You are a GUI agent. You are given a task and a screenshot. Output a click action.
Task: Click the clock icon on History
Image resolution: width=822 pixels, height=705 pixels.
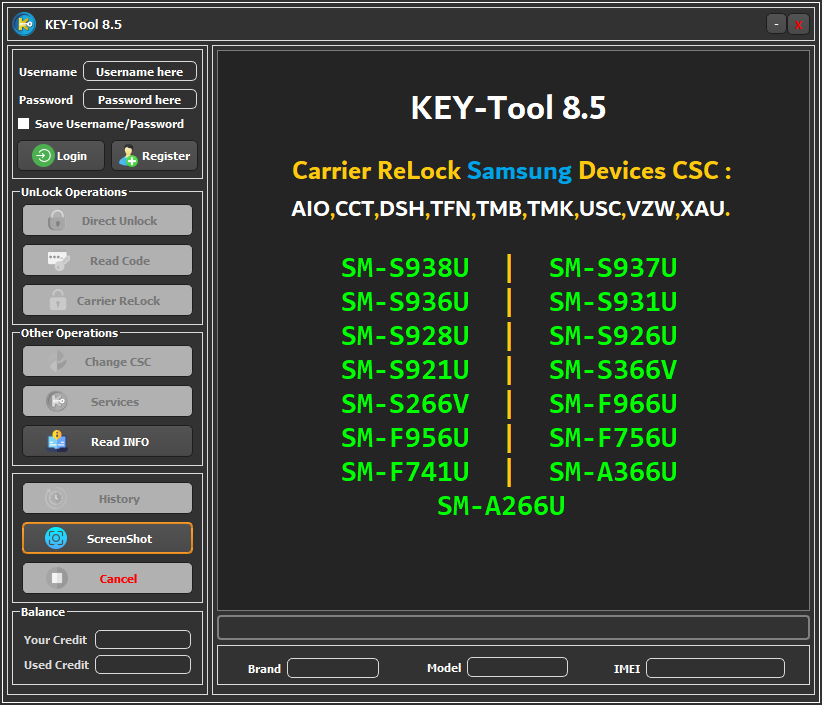(56, 498)
